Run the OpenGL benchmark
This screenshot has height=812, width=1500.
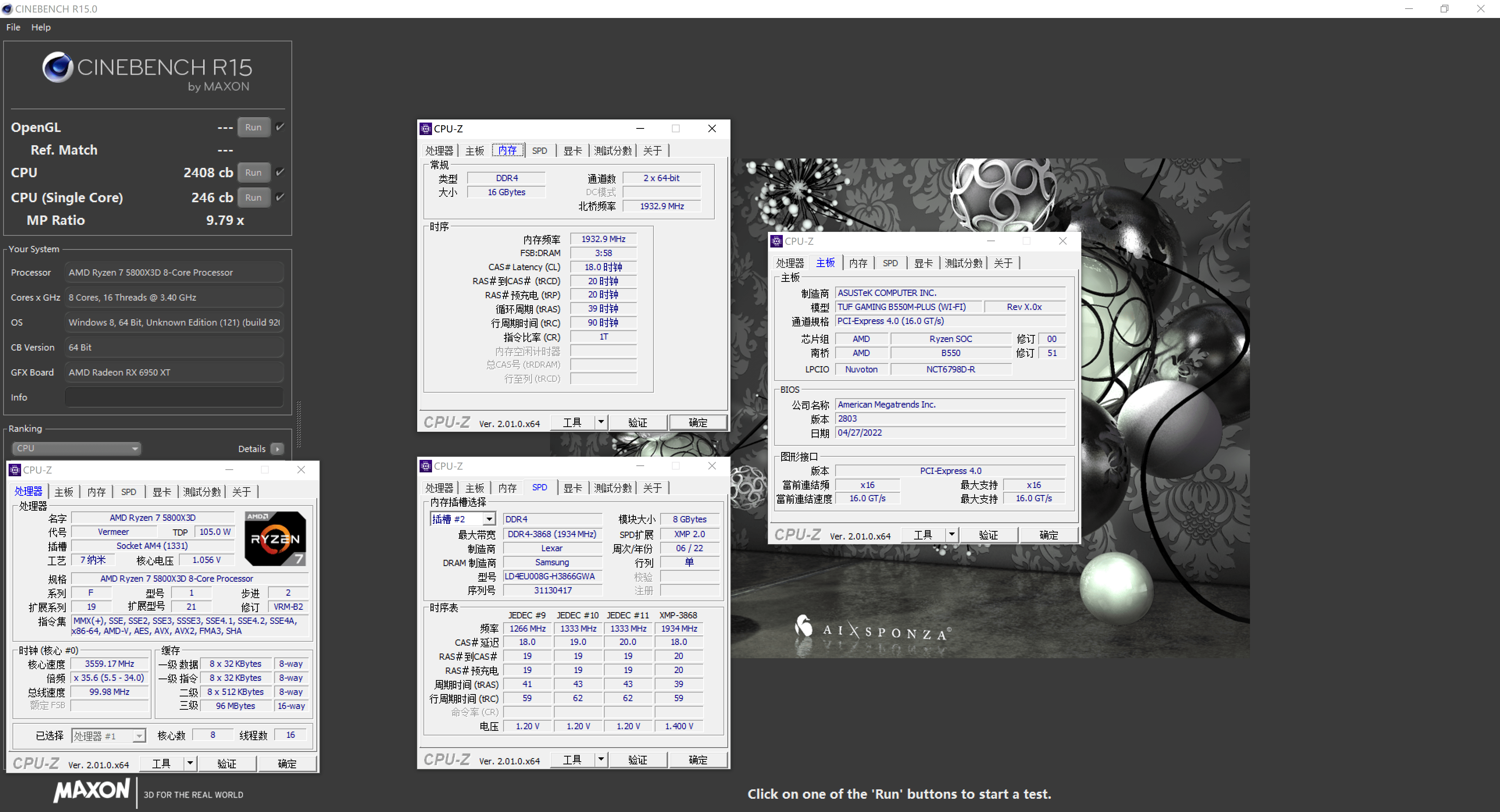tap(253, 127)
